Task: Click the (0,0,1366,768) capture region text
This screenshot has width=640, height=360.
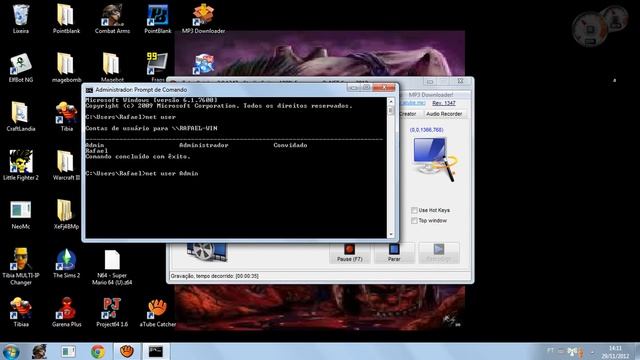Action: coord(427,130)
